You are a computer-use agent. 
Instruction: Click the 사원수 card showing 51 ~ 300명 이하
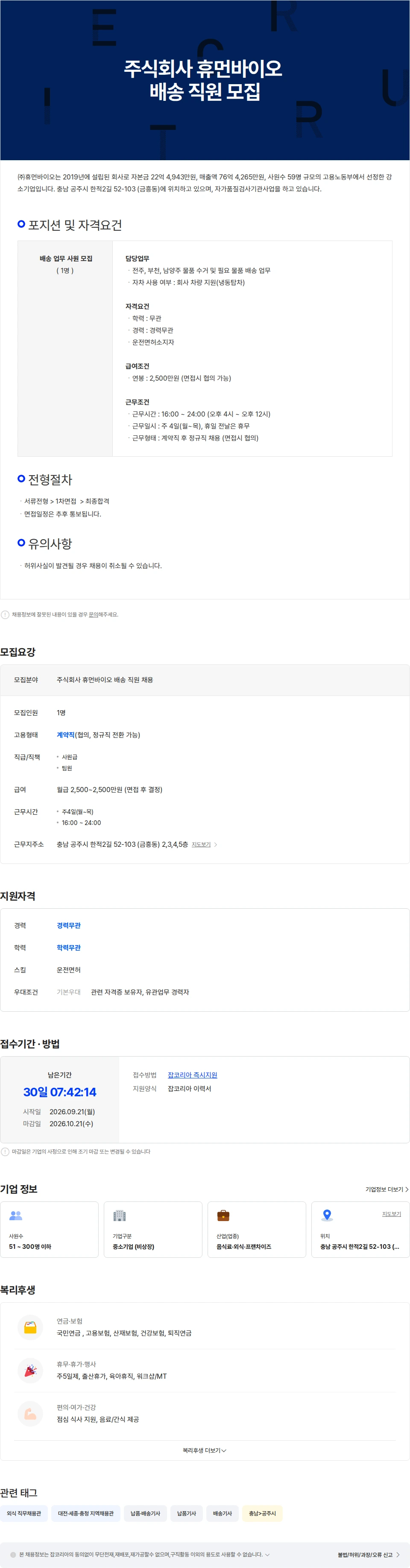tap(49, 1230)
